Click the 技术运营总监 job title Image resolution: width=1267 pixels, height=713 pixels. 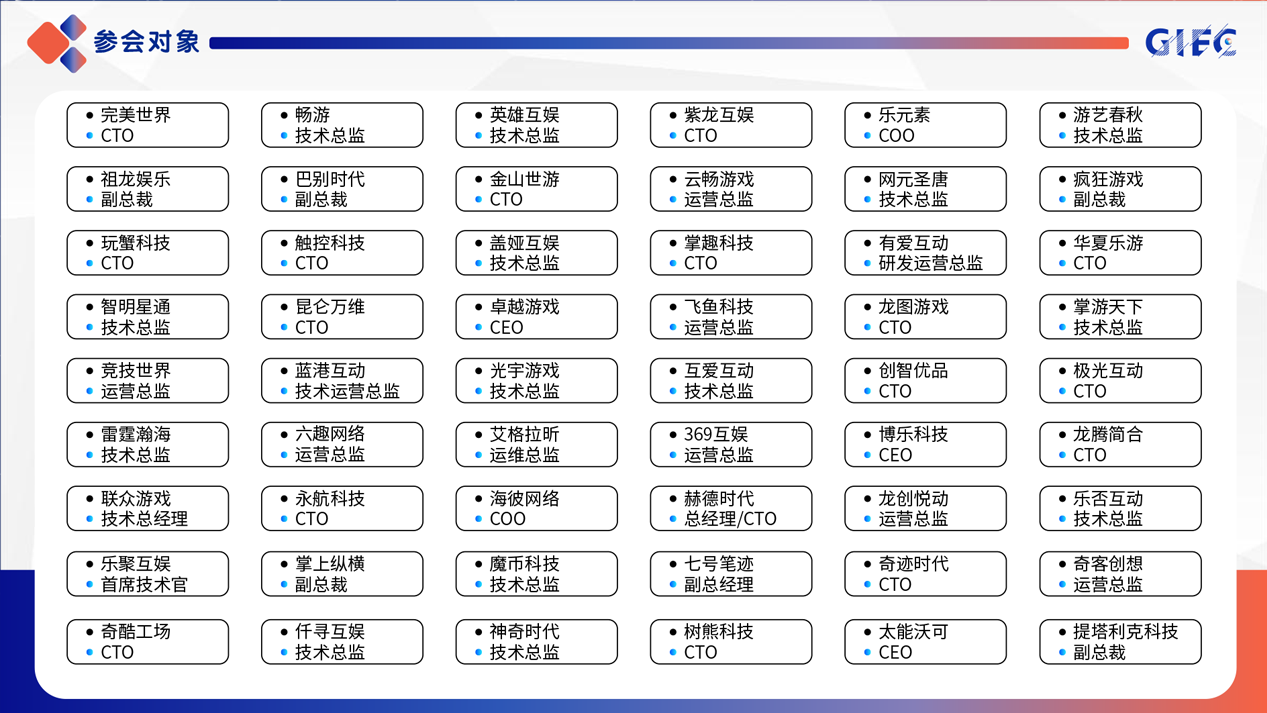pyautogui.click(x=347, y=391)
